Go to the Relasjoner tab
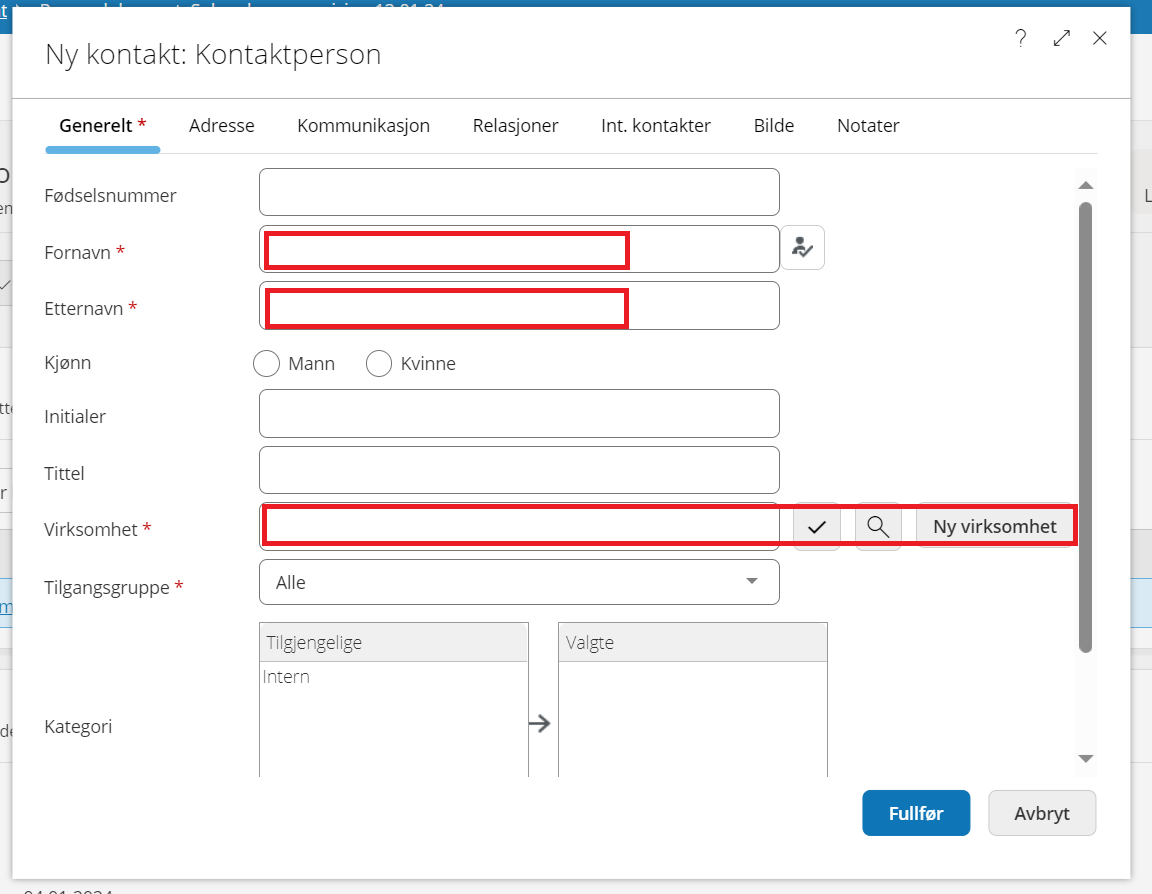 [515, 126]
